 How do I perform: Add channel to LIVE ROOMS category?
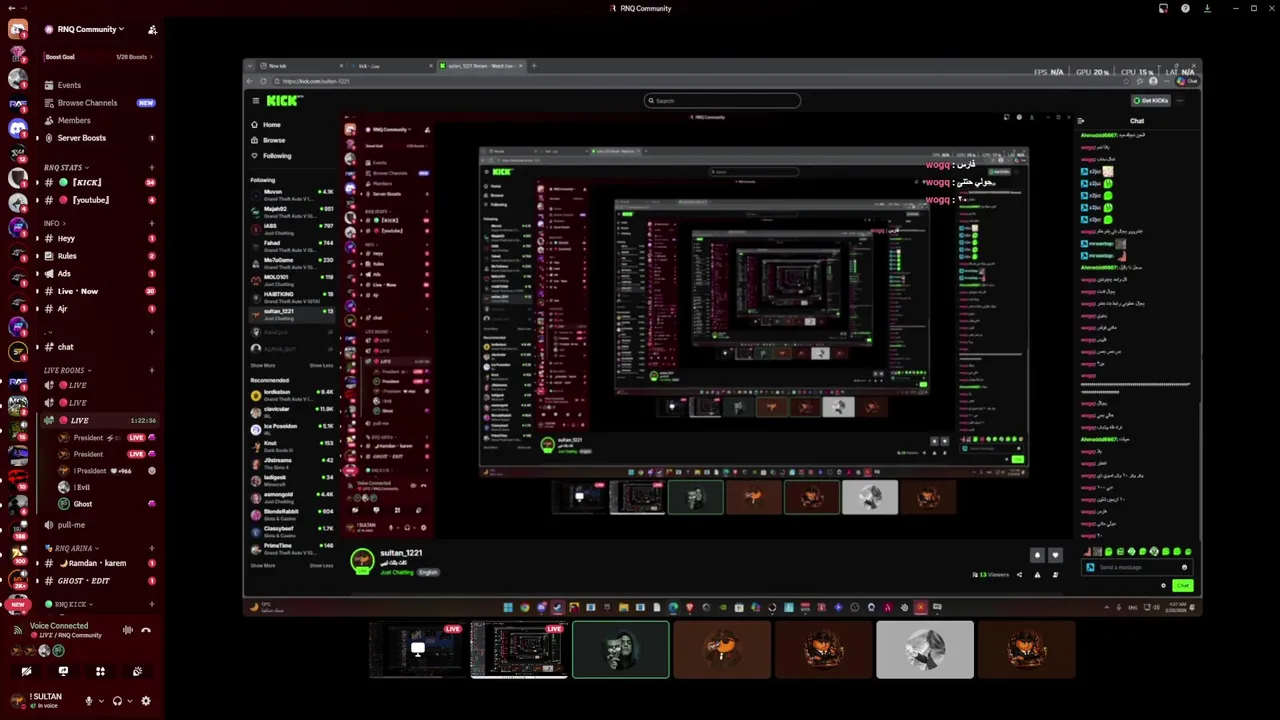coord(152,371)
